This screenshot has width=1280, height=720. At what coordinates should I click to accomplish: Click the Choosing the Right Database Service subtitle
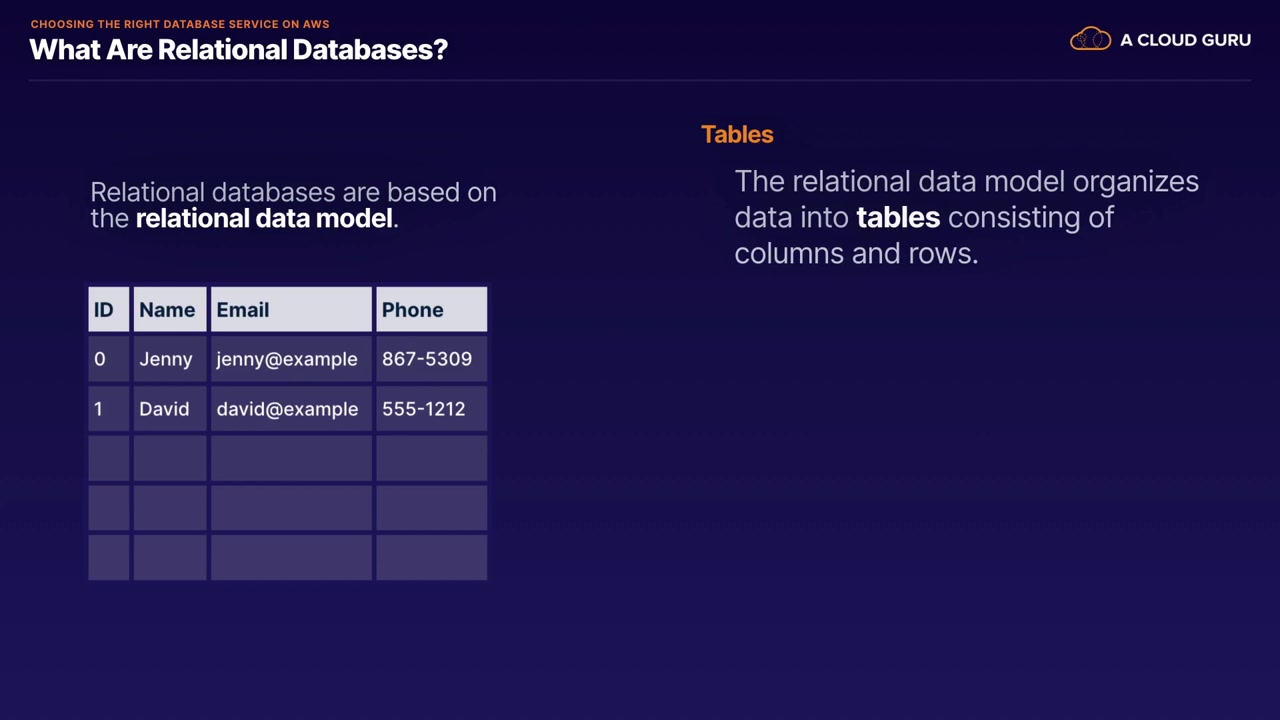(x=180, y=24)
